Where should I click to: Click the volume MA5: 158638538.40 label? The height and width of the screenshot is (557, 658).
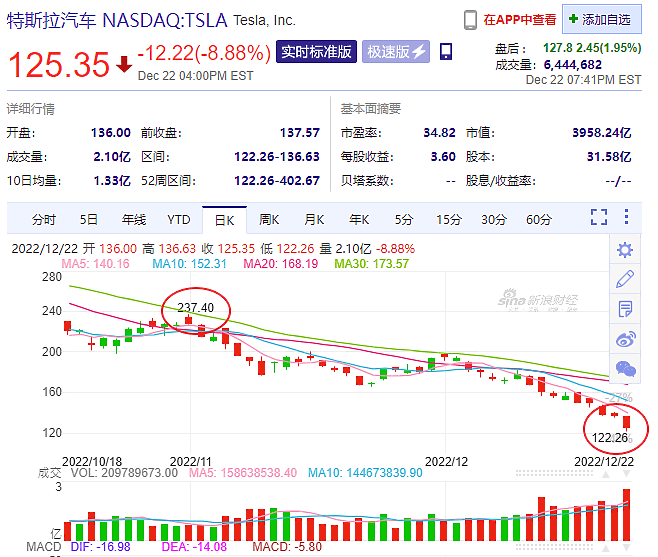pos(243,473)
